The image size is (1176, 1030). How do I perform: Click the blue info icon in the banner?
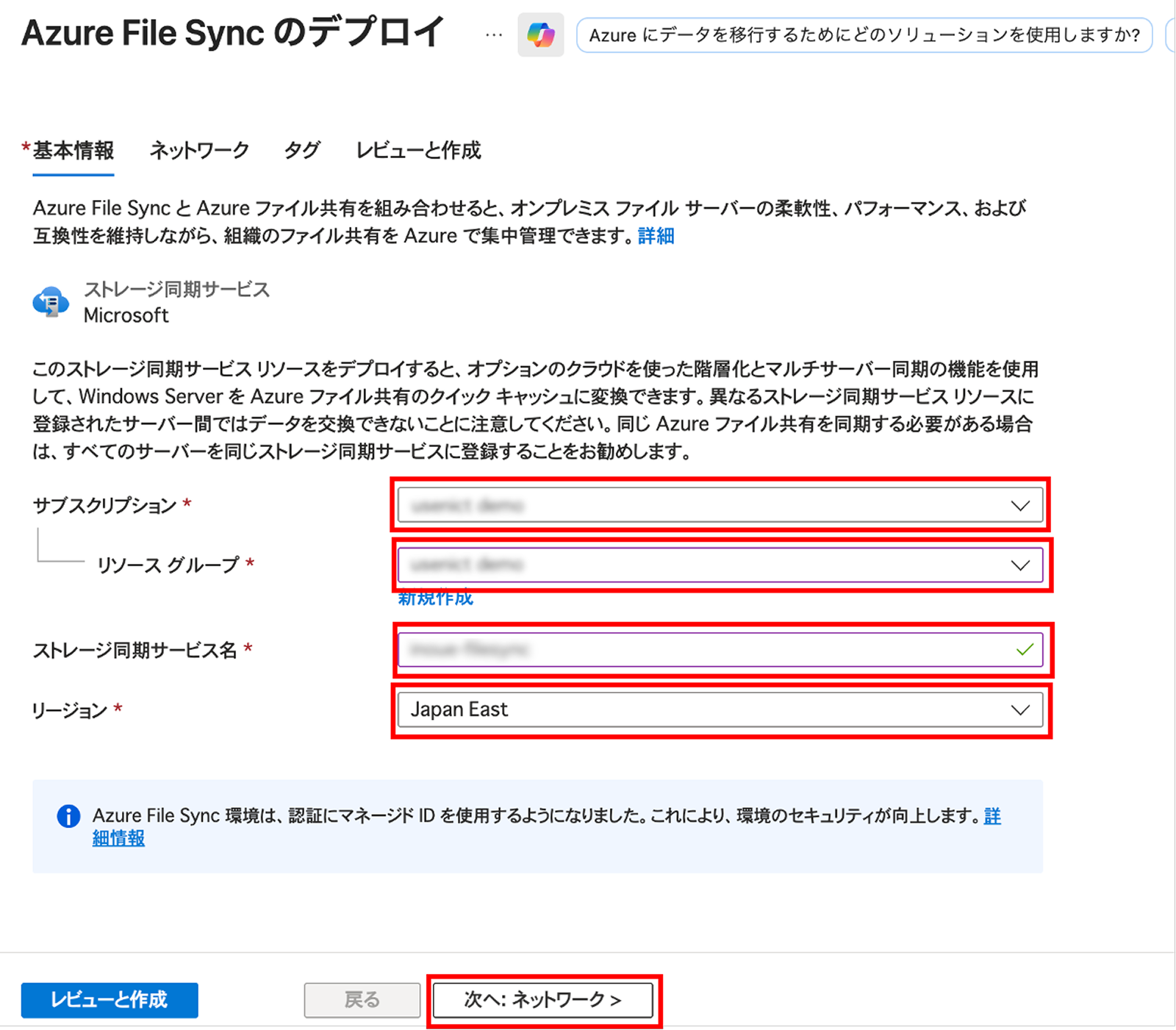click(68, 816)
